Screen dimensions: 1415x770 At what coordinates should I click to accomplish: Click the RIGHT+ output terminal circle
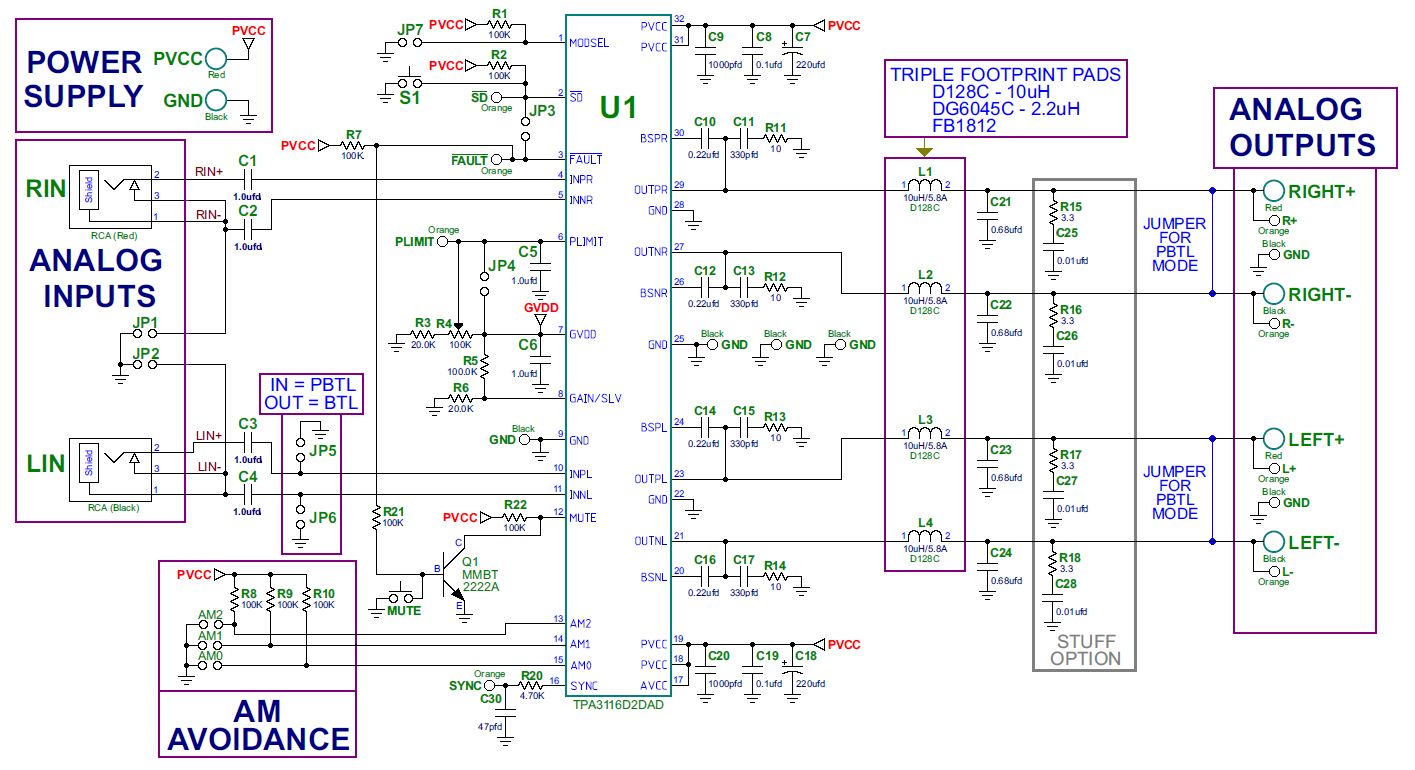click(x=1274, y=188)
